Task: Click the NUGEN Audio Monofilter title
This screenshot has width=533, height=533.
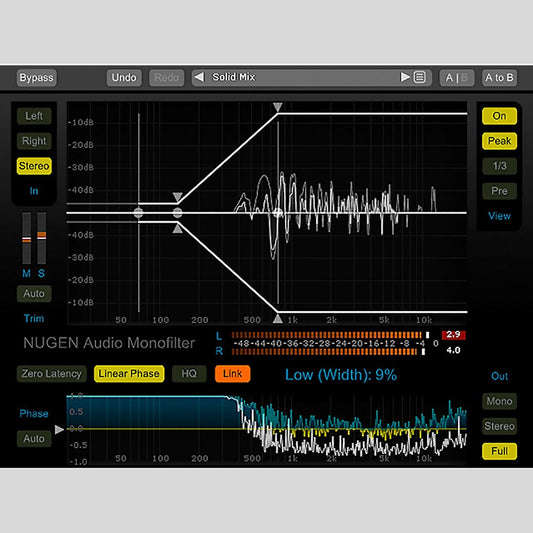Action: [x=109, y=343]
